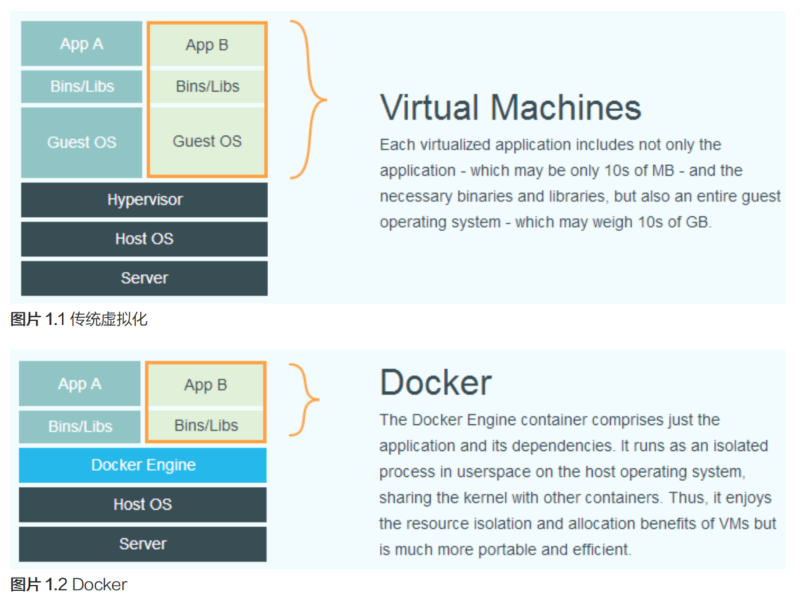The height and width of the screenshot is (602, 811).
Task: Click the Hypervisor layer bar
Action: [144, 200]
